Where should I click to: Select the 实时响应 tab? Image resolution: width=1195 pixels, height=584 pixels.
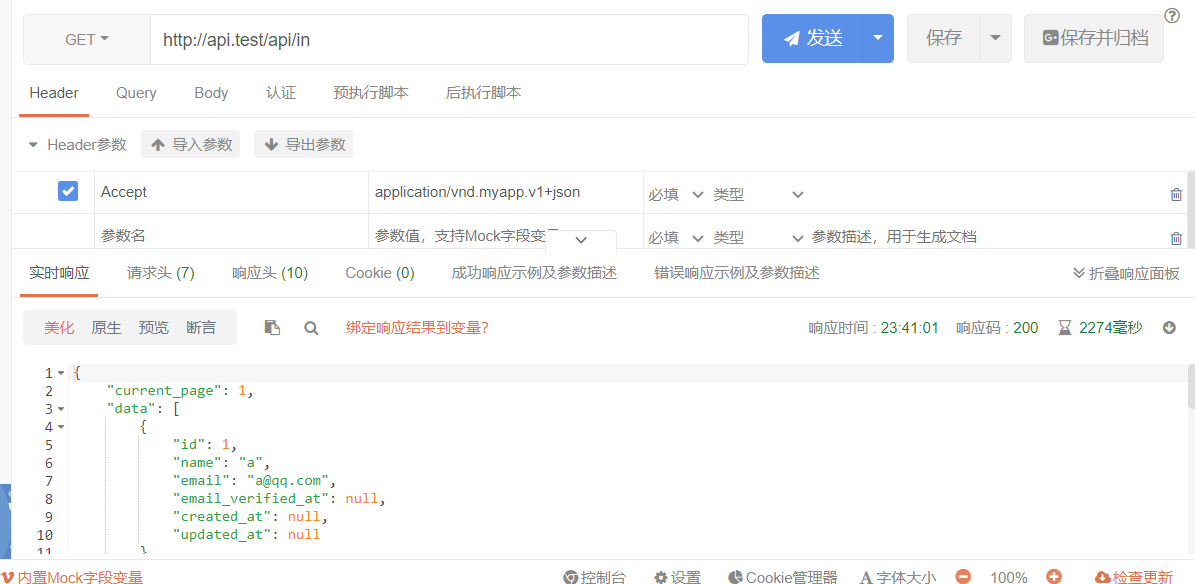(x=59, y=273)
